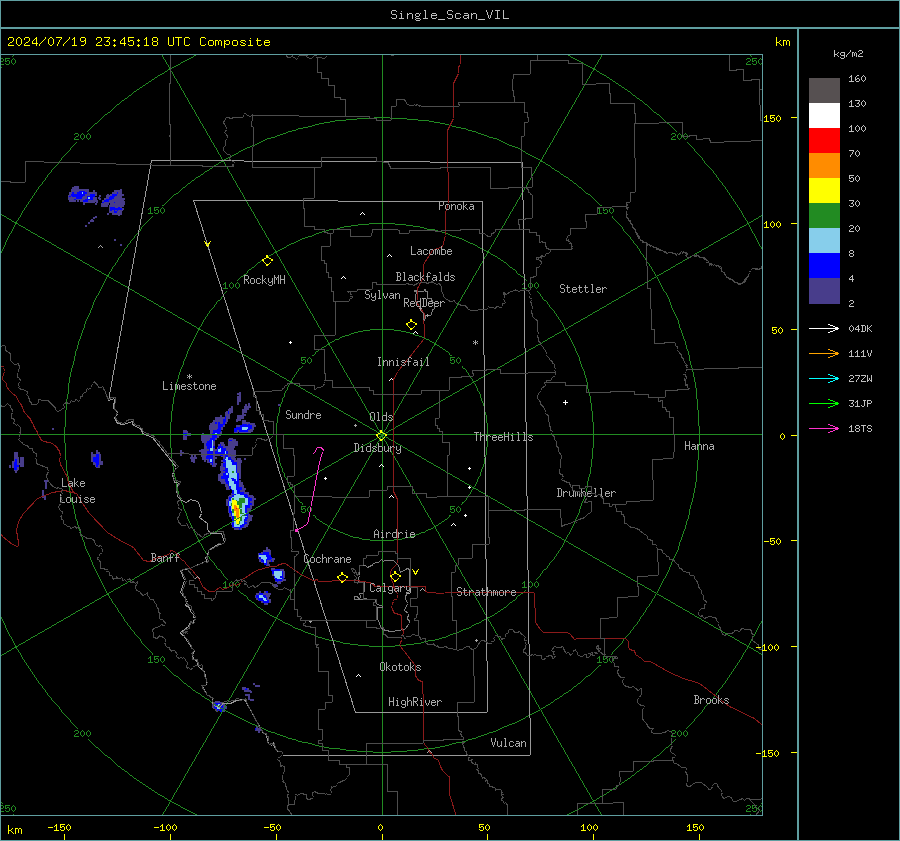900x841 pixels.
Task: Click the Stettler label
Action: (583, 289)
